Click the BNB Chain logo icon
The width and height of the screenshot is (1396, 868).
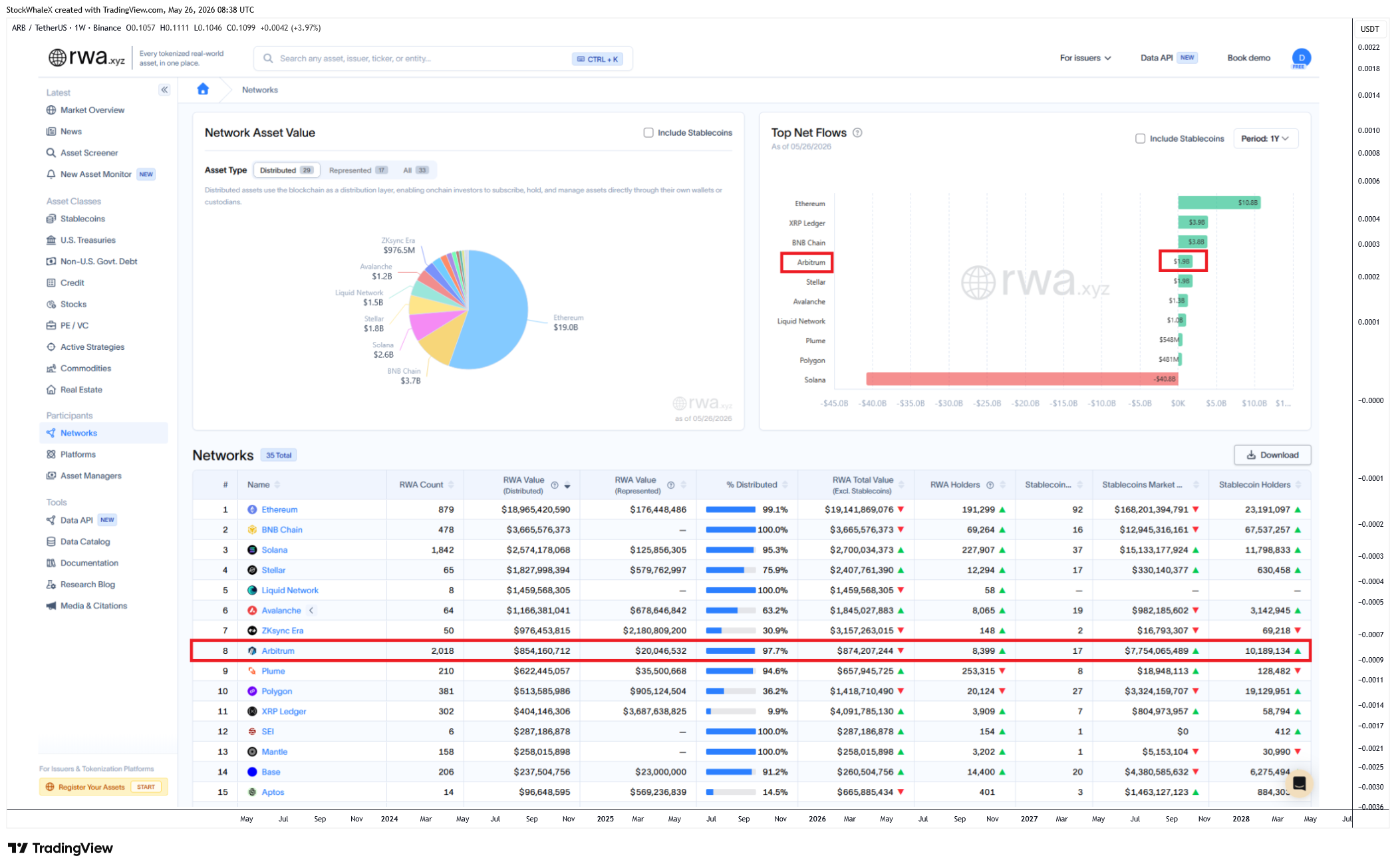click(x=252, y=529)
